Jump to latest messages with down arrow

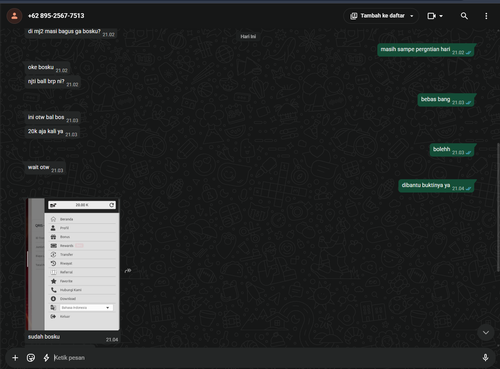pyautogui.click(x=486, y=332)
